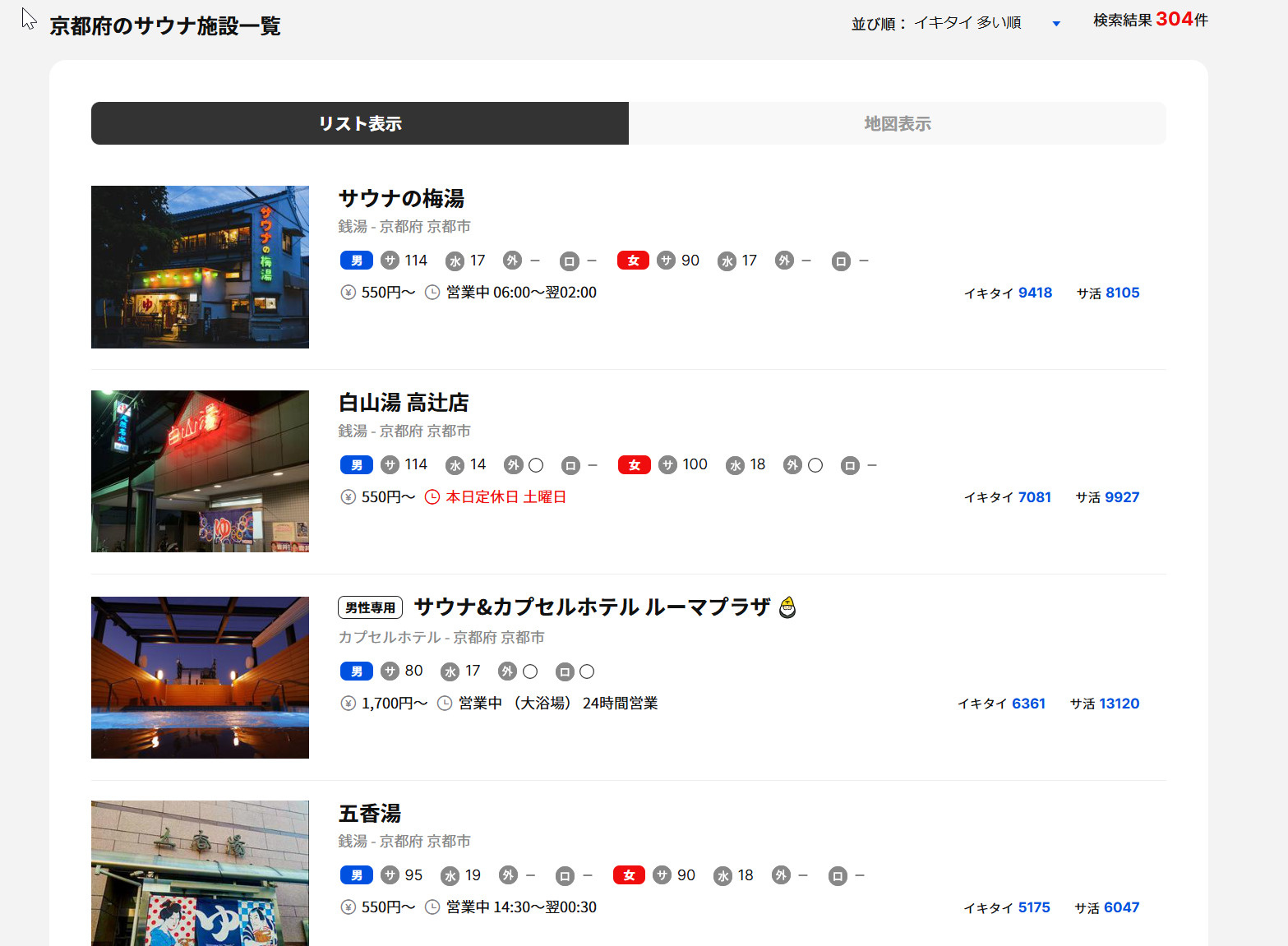
Task: Click the mascot icon beside ルーマプラザ
Action: [787, 607]
